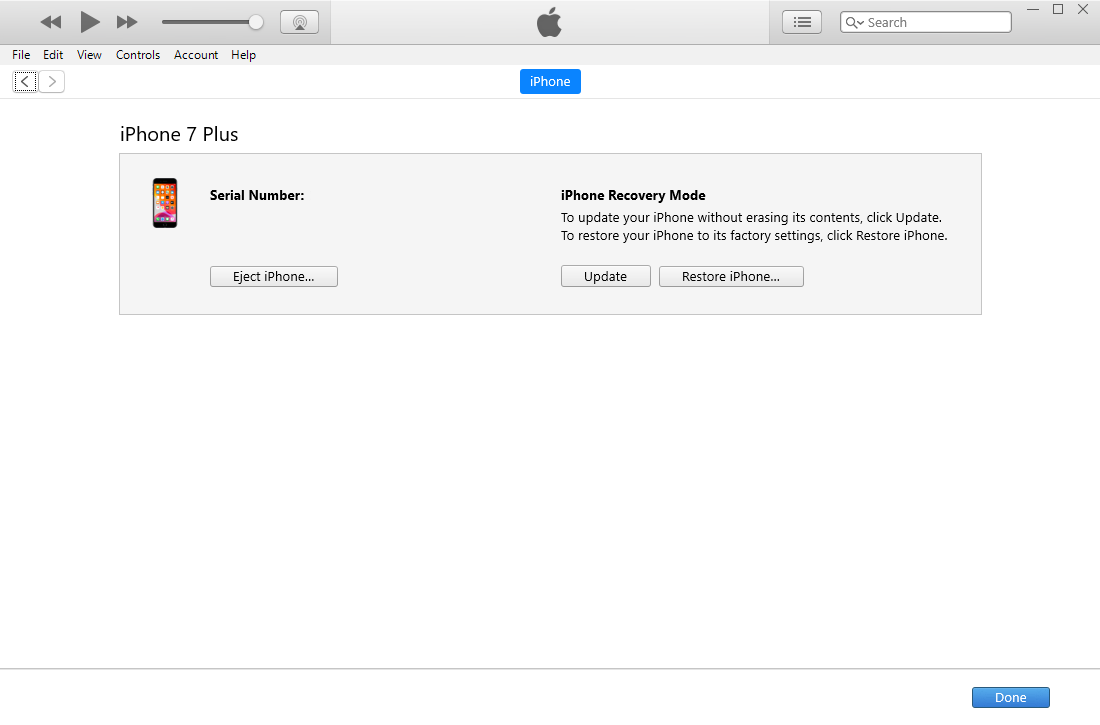This screenshot has height=725, width=1100.
Task: Go forward with the right arrow
Action: (x=52, y=82)
